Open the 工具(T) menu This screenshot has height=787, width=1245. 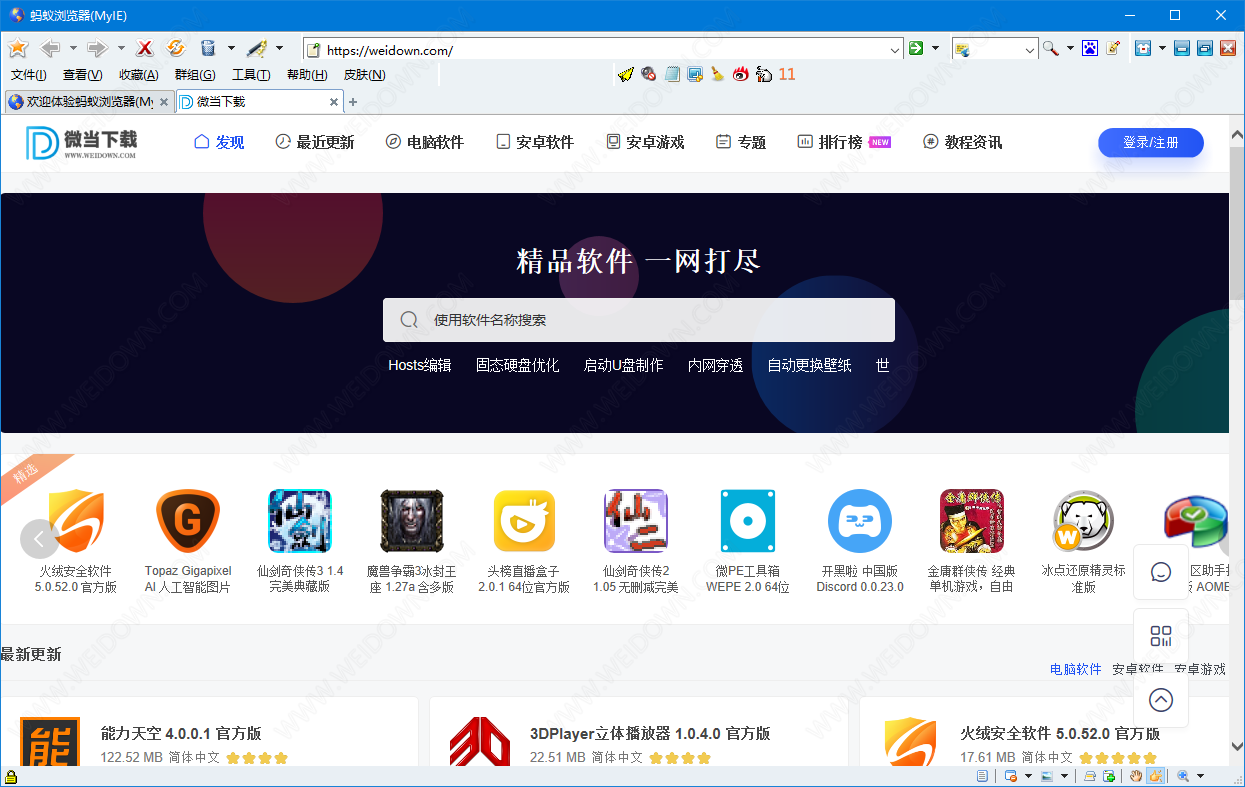click(x=251, y=75)
